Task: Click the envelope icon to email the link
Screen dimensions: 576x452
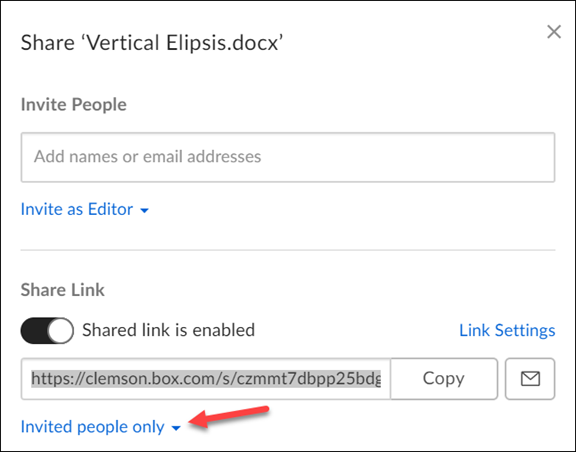Action: tap(530, 379)
